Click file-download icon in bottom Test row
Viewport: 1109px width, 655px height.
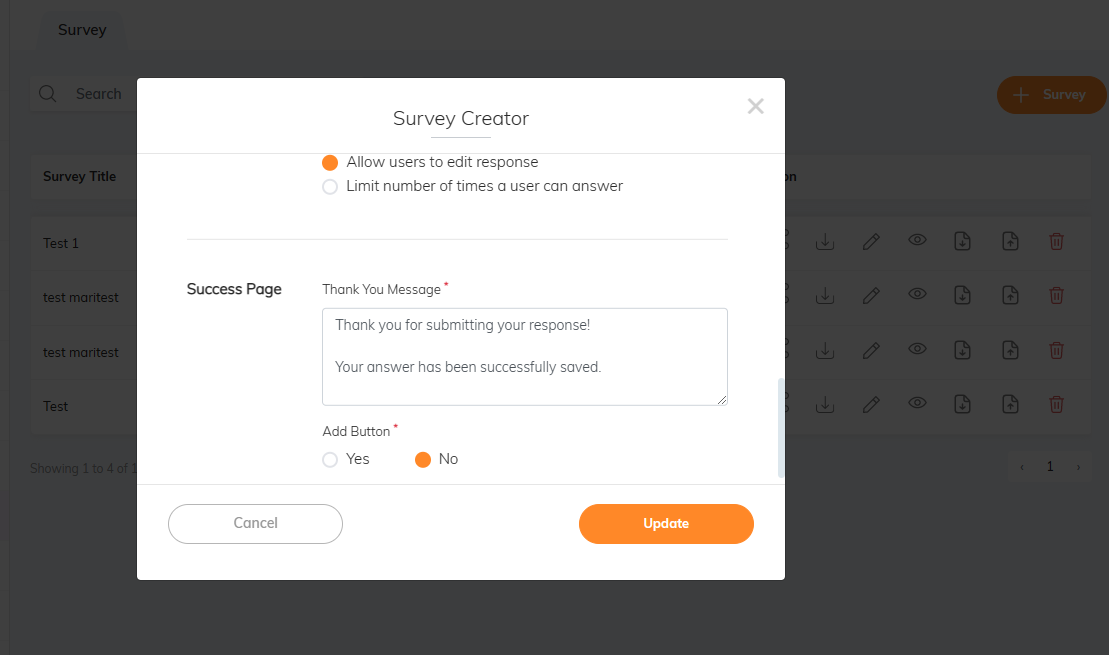(x=963, y=405)
